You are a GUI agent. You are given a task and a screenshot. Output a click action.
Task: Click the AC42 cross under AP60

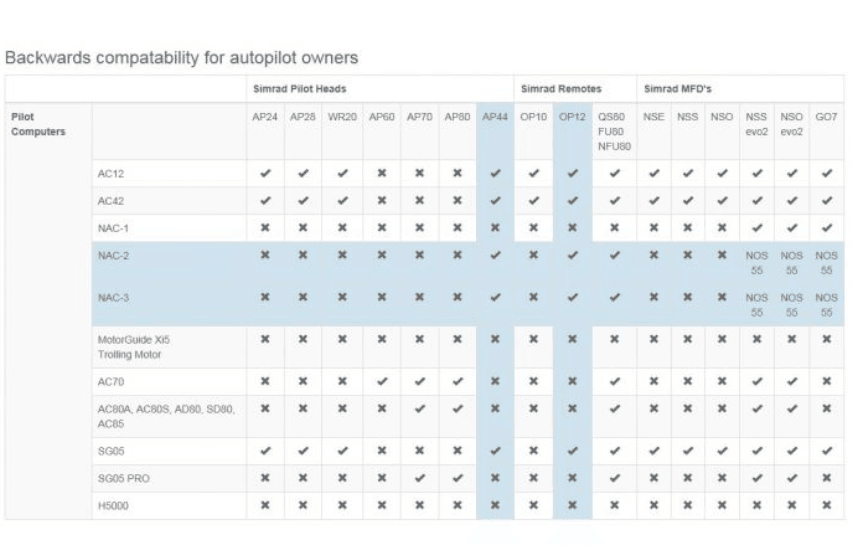[x=381, y=200]
